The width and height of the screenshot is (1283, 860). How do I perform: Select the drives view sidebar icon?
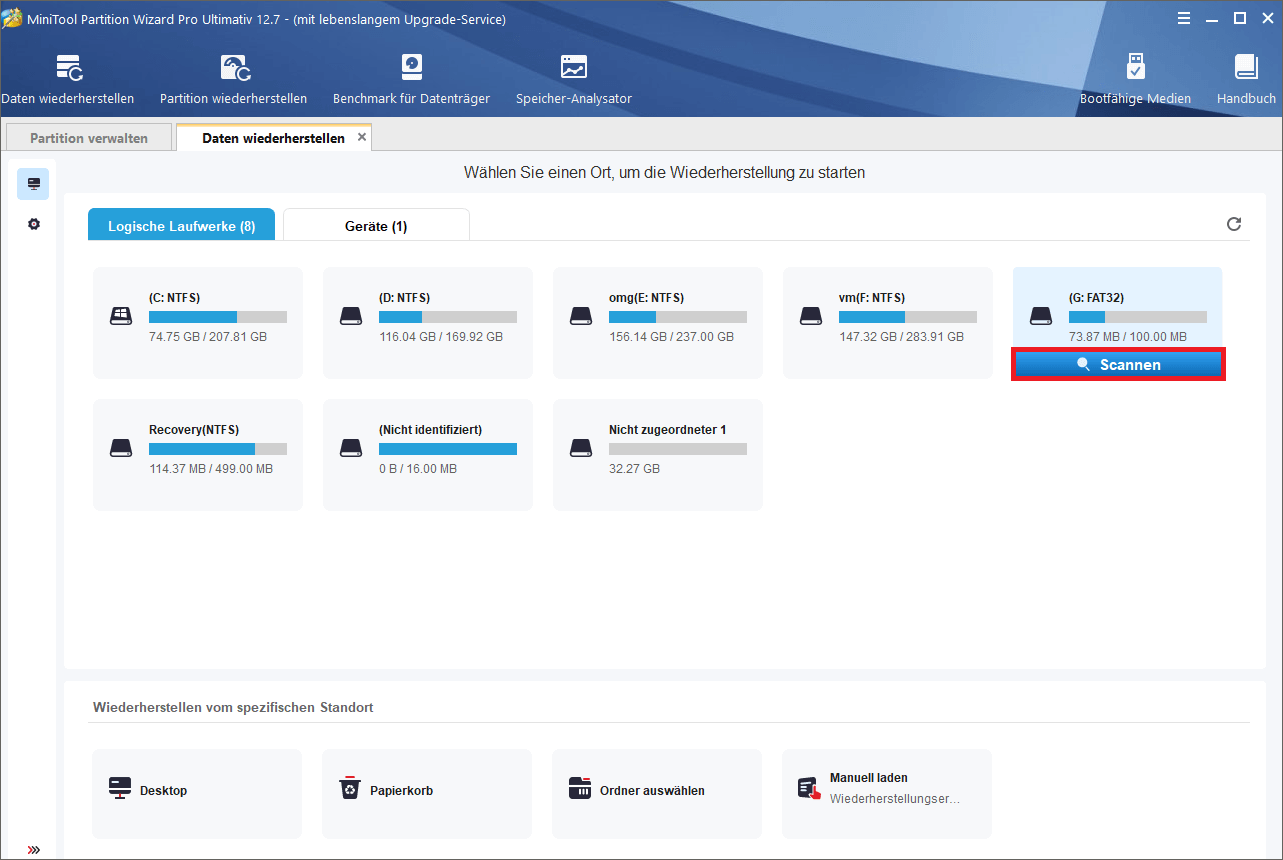click(34, 184)
